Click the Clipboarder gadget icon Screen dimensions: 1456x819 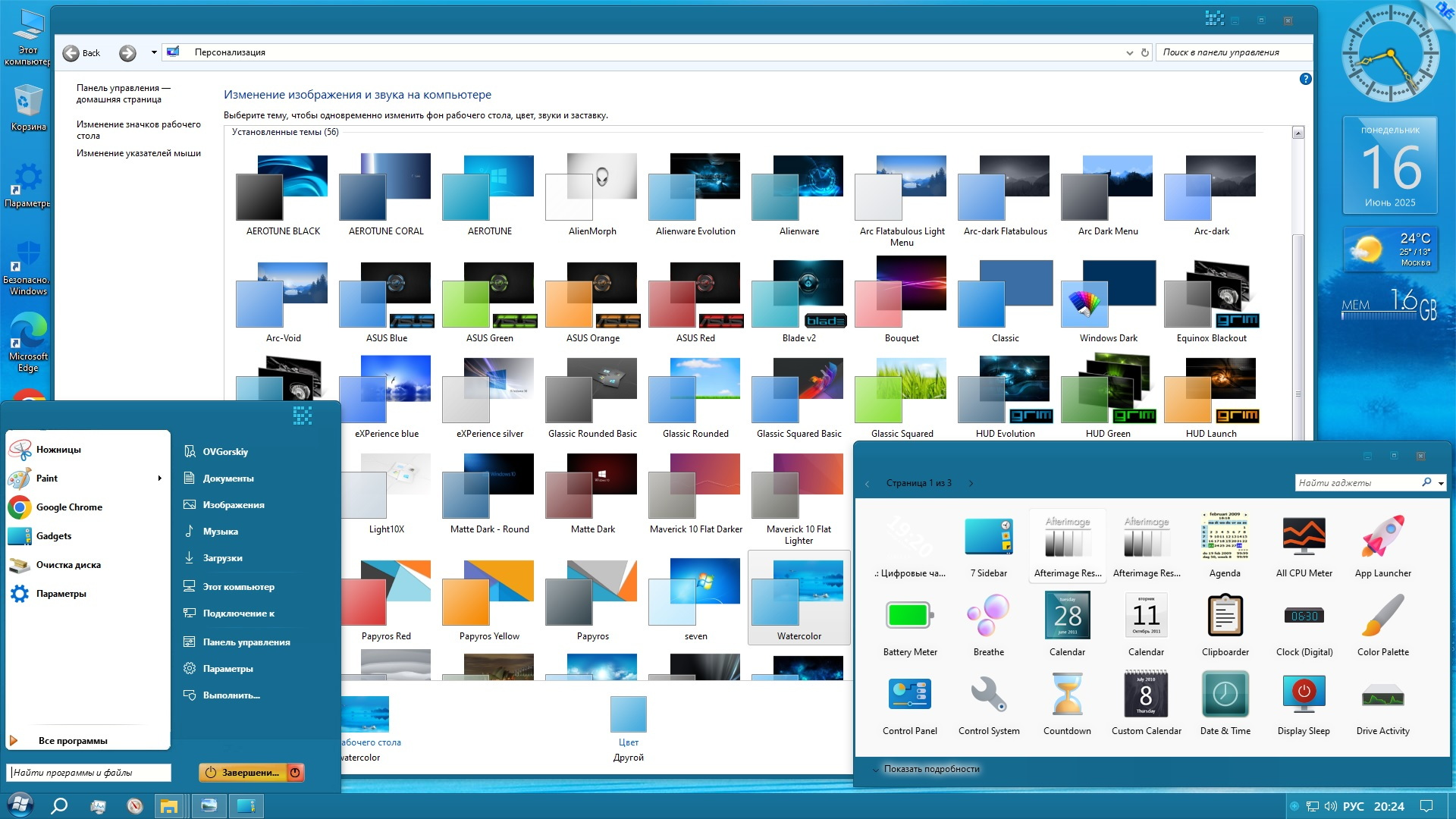tap(1225, 616)
